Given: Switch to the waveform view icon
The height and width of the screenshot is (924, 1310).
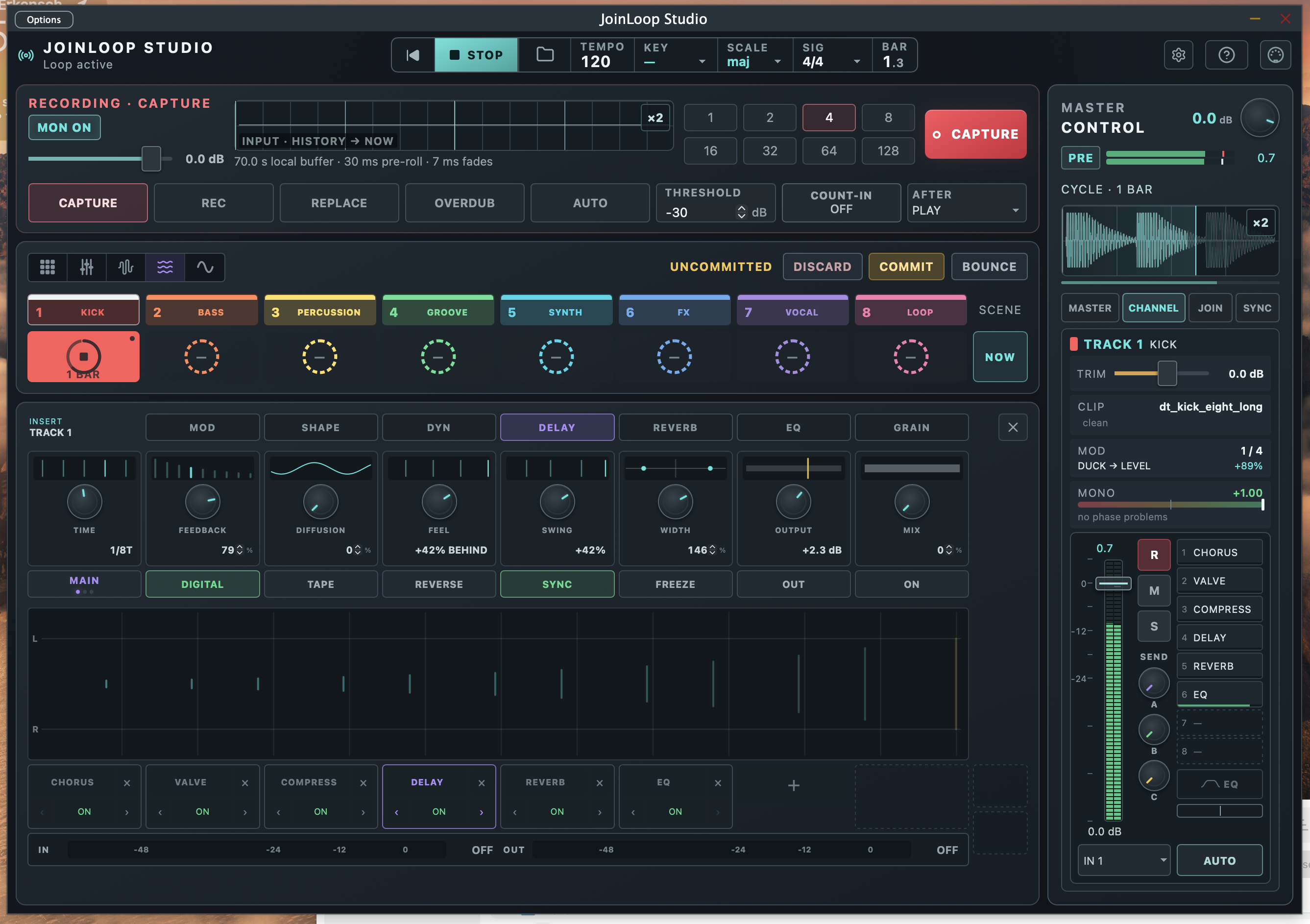Looking at the screenshot, I should [125, 267].
